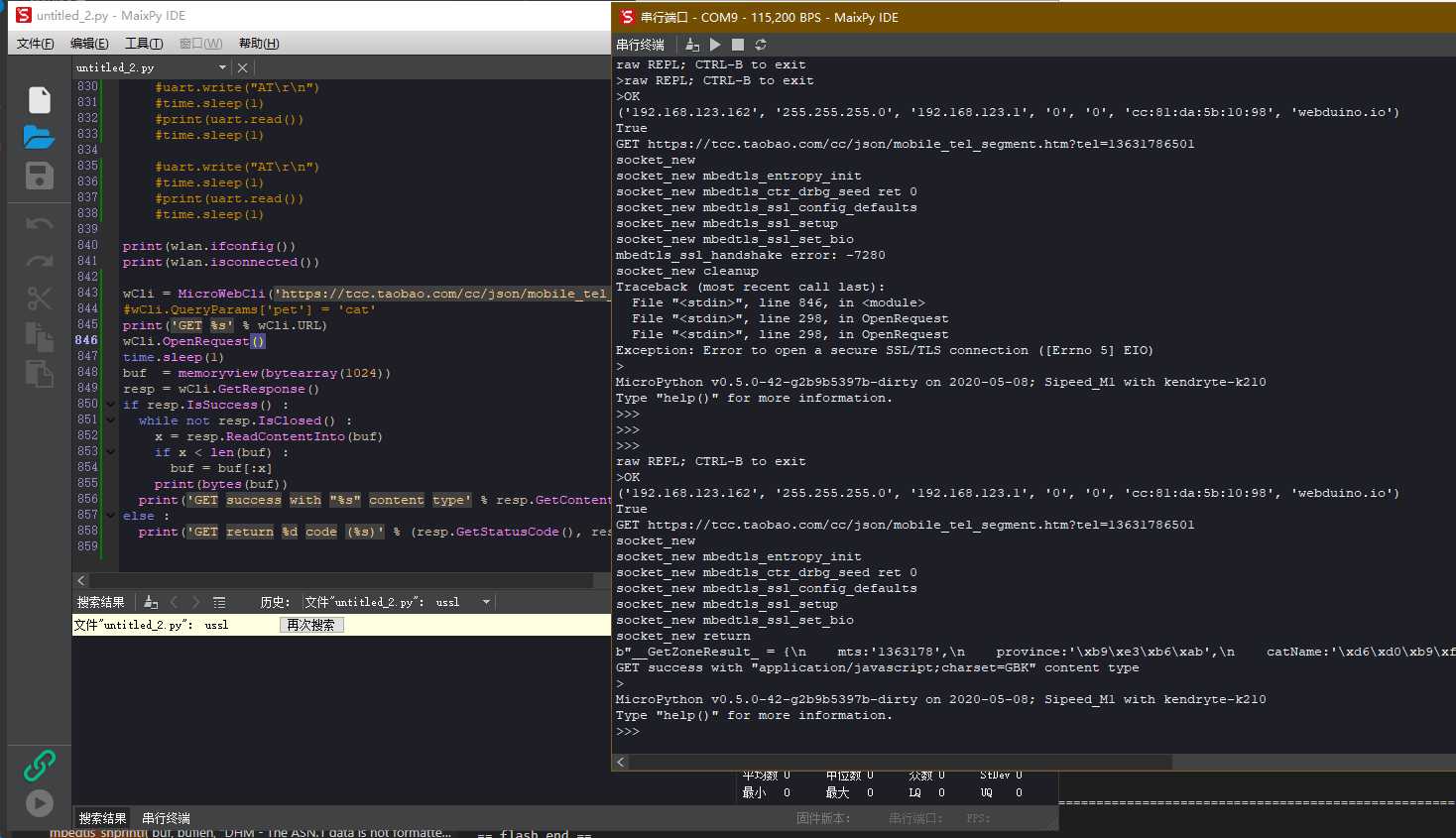Viewport: 1456px width, 838px height.
Task: Redo the edit using the sidebar arrow
Action: [40, 262]
